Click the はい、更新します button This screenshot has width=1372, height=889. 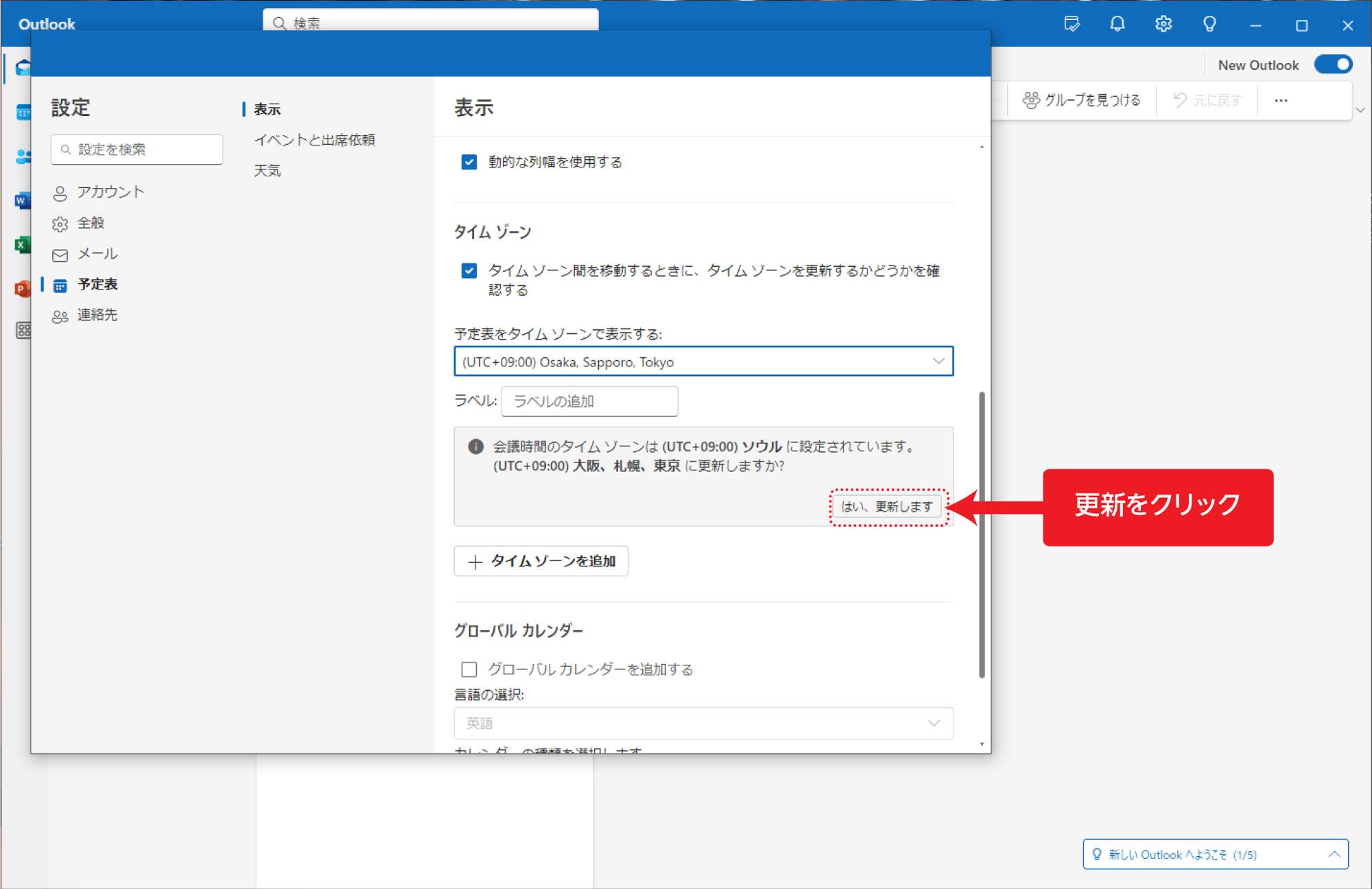888,506
